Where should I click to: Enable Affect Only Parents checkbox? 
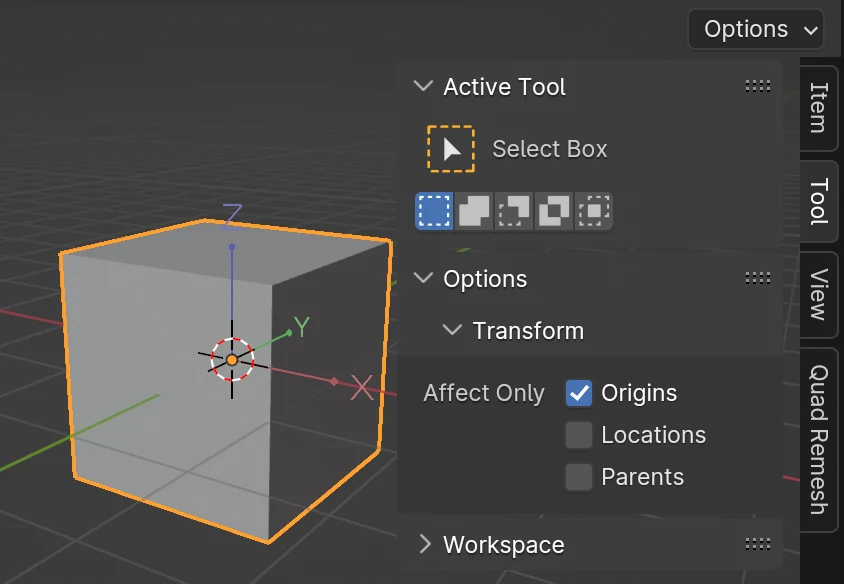579,478
